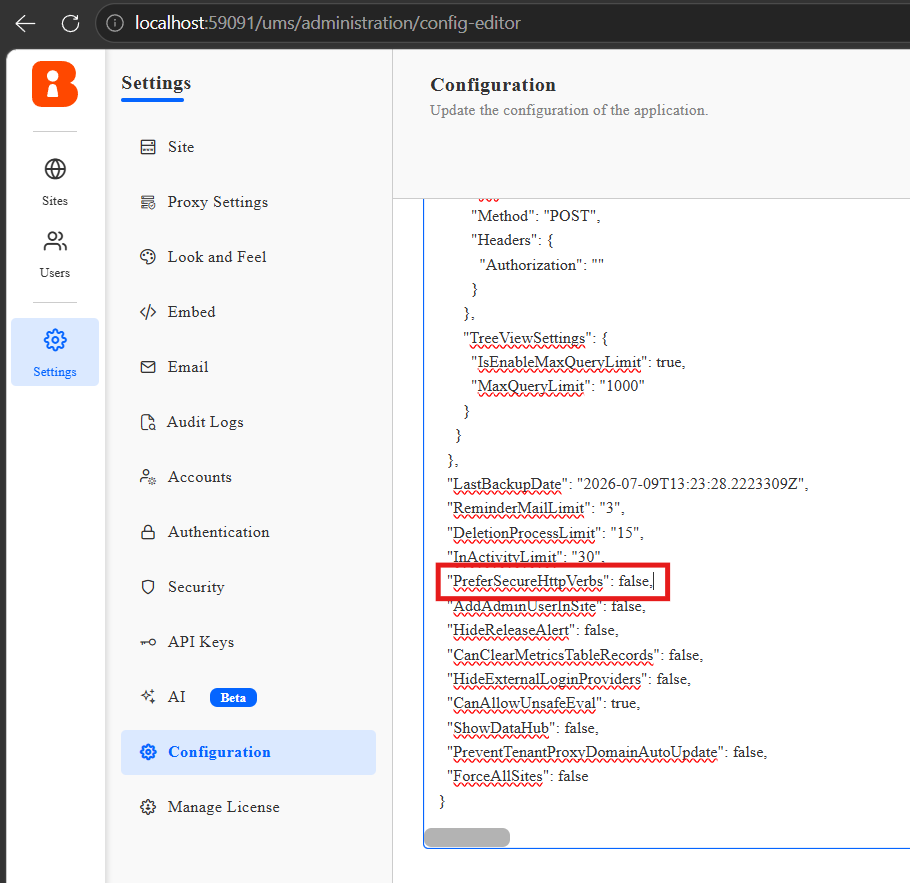The height and width of the screenshot is (883, 910).
Task: Click the Authentication lock icon
Action: pos(148,532)
